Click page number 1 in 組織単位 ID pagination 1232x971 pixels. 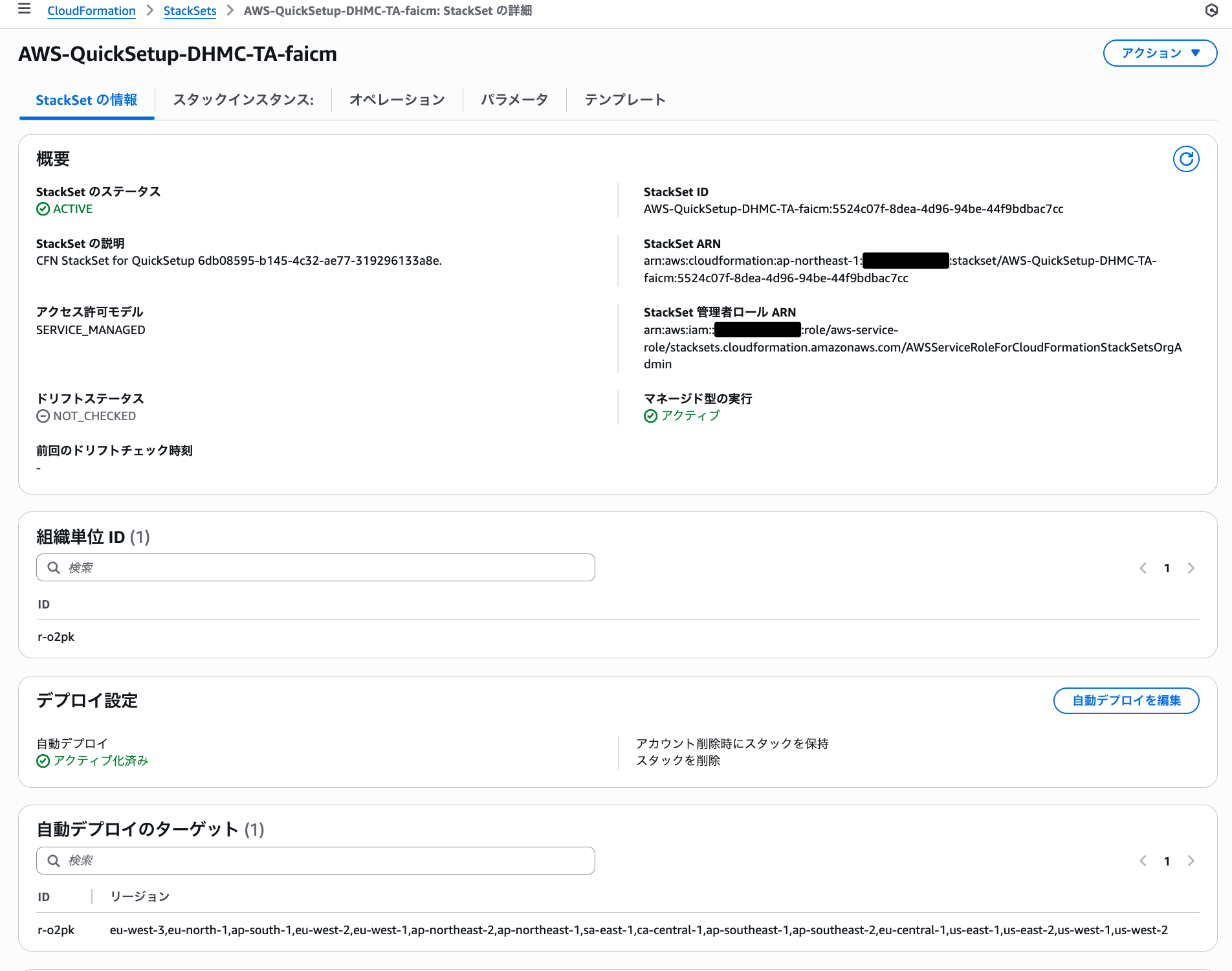(1167, 568)
